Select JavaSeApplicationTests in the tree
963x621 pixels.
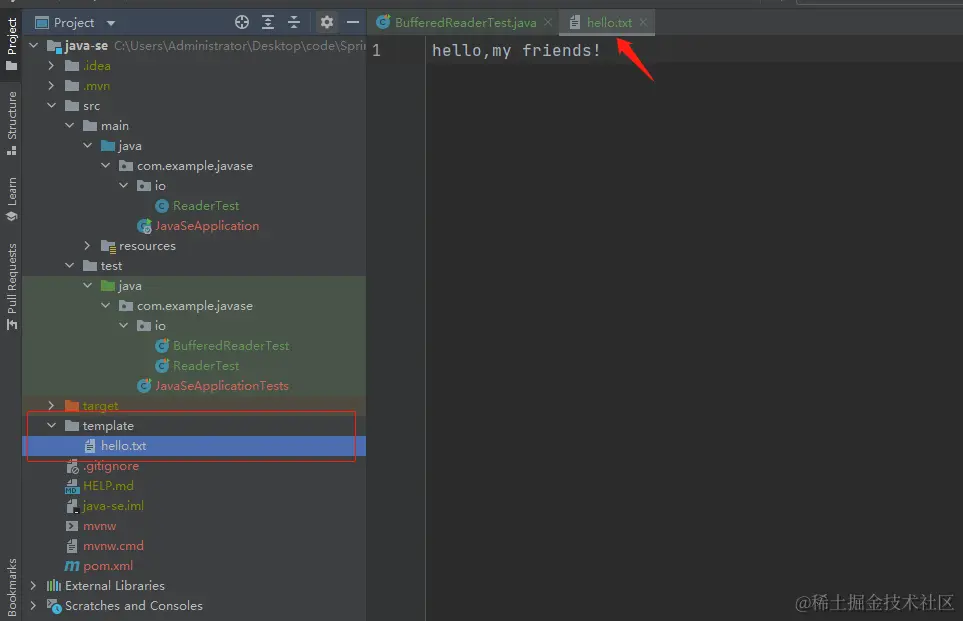(222, 386)
